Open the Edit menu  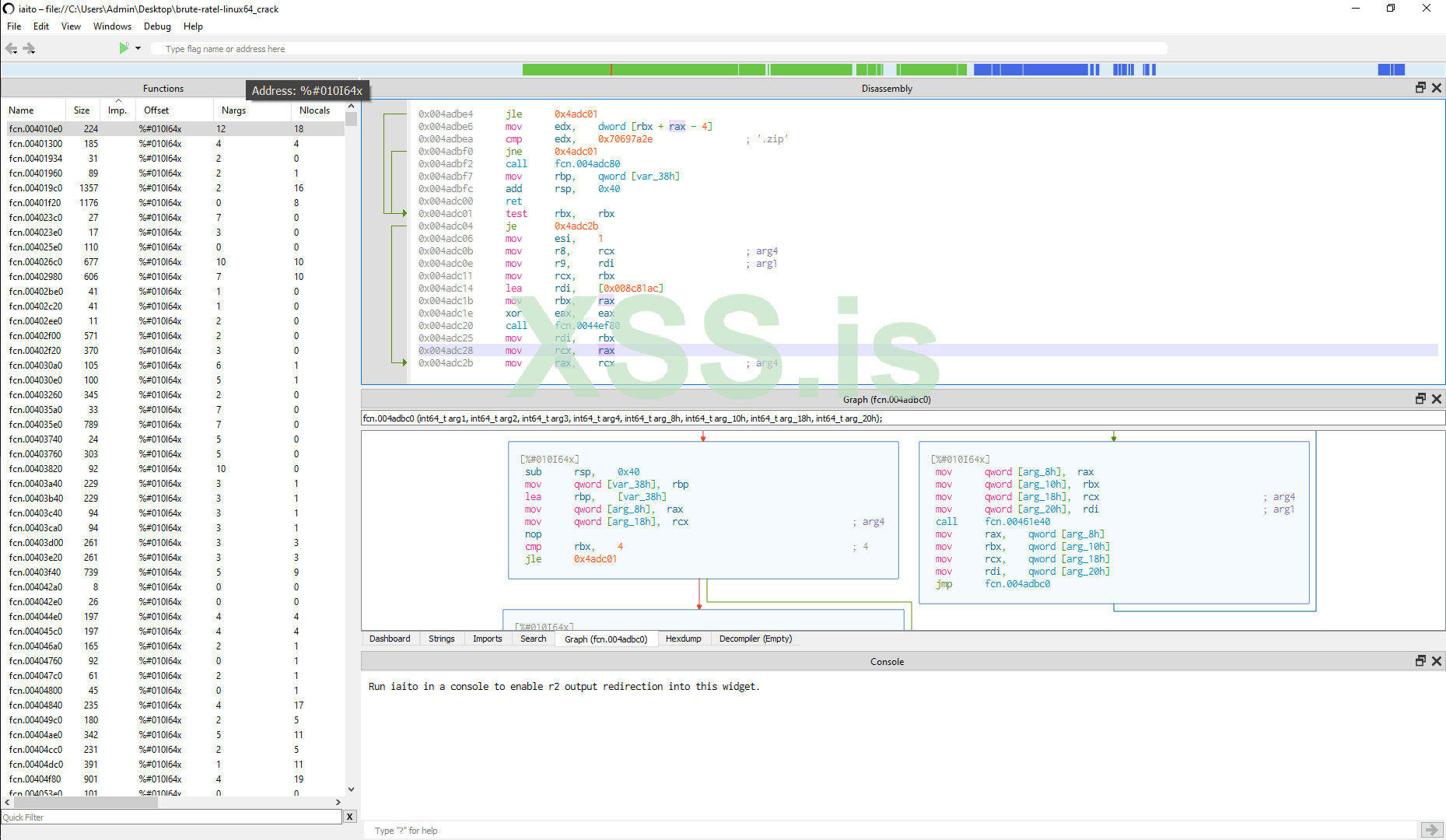point(41,26)
